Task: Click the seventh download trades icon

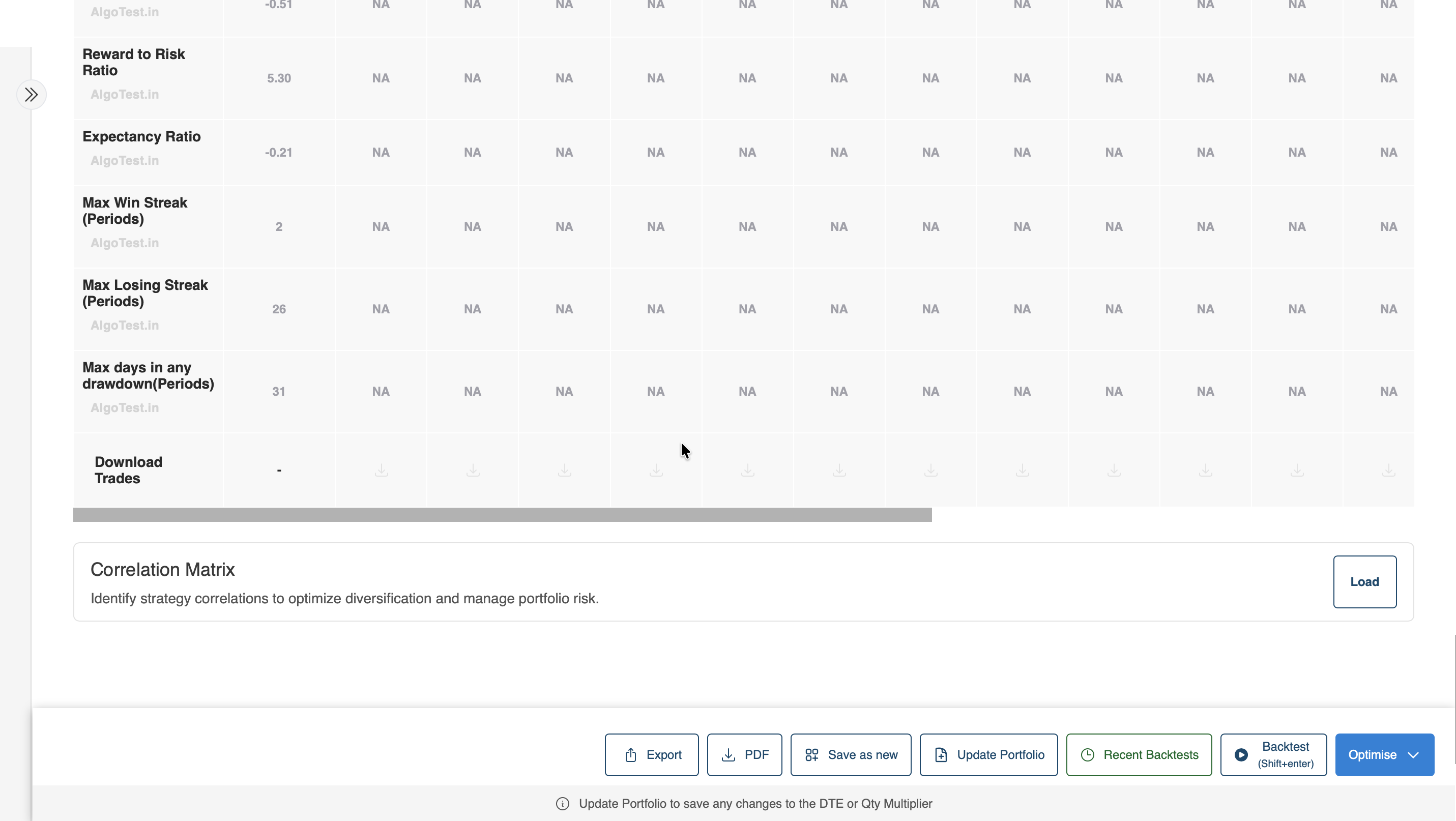Action: [x=931, y=470]
